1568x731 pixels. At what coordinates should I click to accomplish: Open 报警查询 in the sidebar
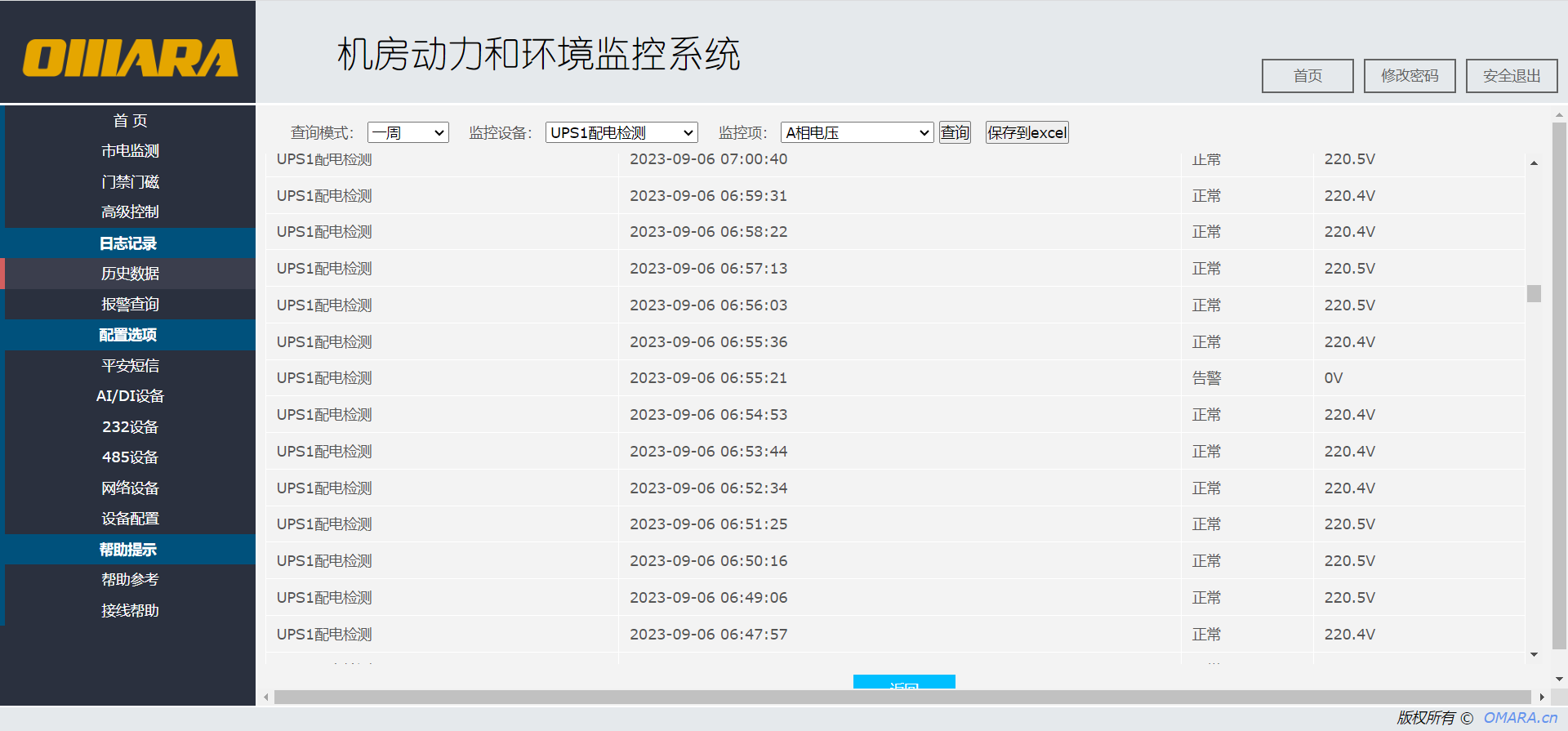point(130,305)
